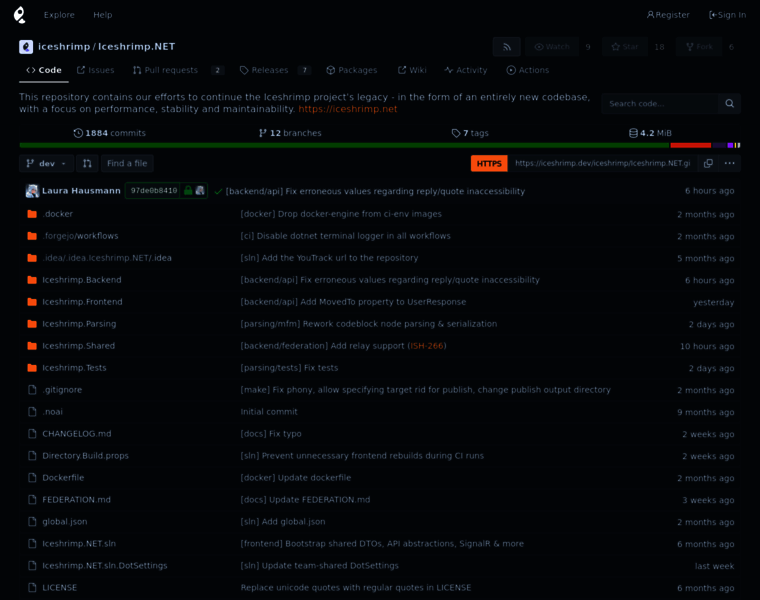
Task: Click the Sign In link
Action: click(727, 15)
